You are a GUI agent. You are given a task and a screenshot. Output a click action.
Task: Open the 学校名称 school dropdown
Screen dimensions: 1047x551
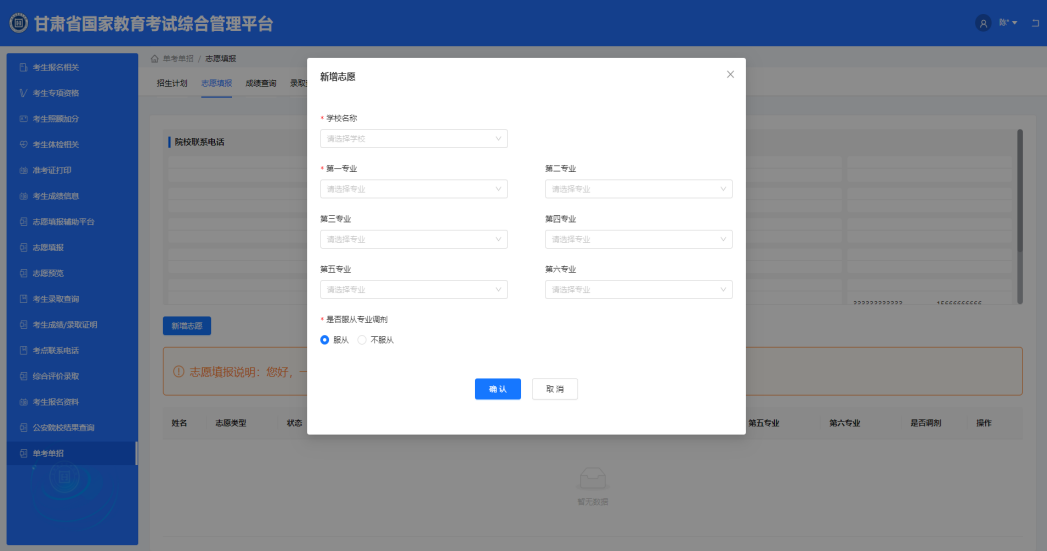pyautogui.click(x=414, y=139)
